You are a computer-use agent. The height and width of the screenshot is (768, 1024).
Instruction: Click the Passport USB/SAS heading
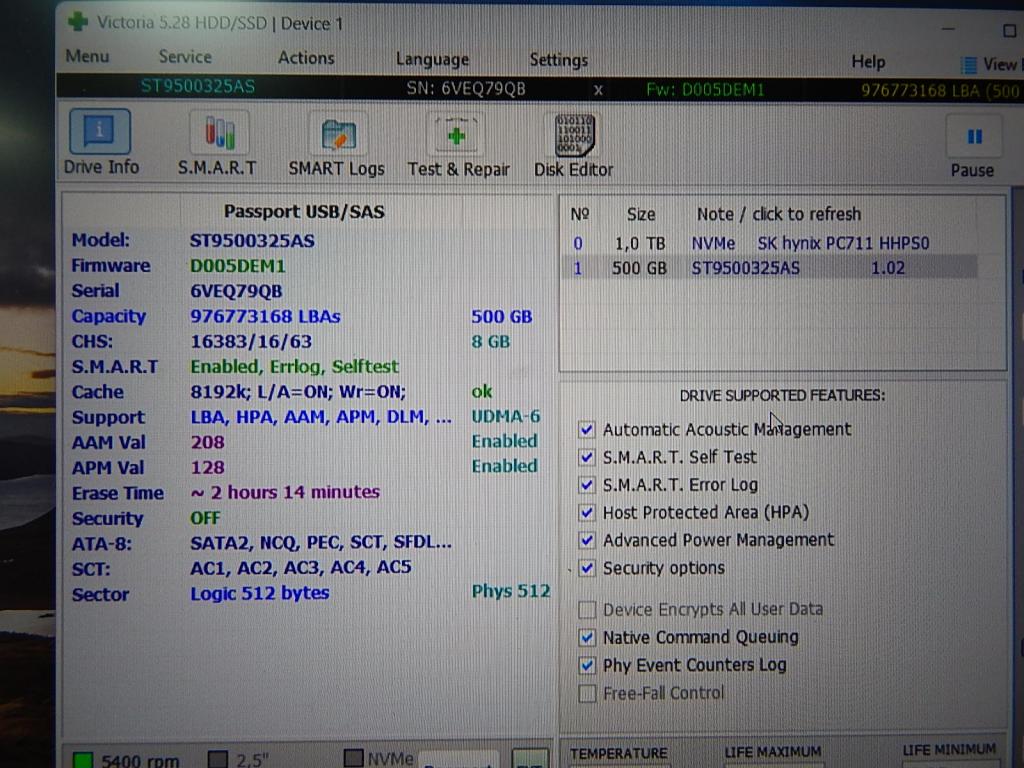(304, 212)
